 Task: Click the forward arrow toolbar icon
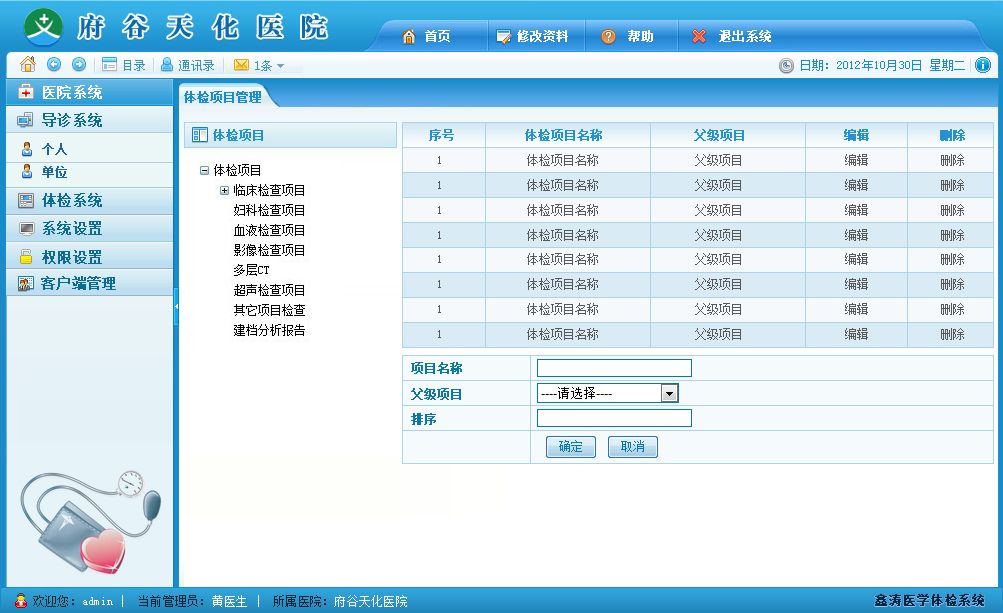pyautogui.click(x=79, y=64)
